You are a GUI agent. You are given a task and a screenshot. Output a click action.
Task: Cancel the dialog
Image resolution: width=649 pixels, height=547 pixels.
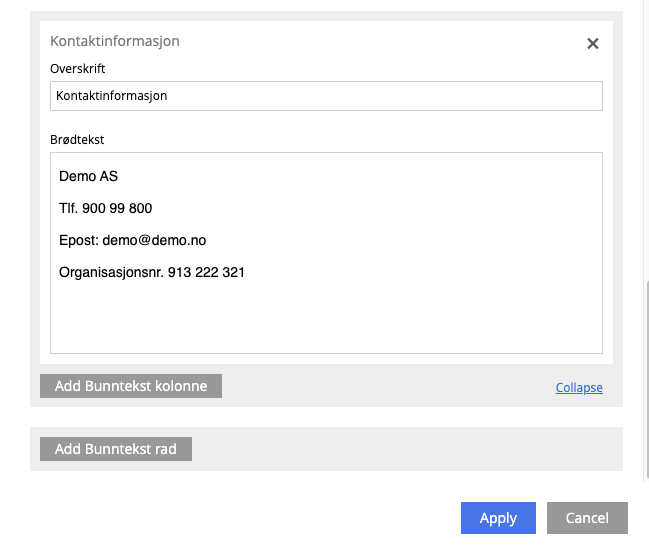point(587,518)
